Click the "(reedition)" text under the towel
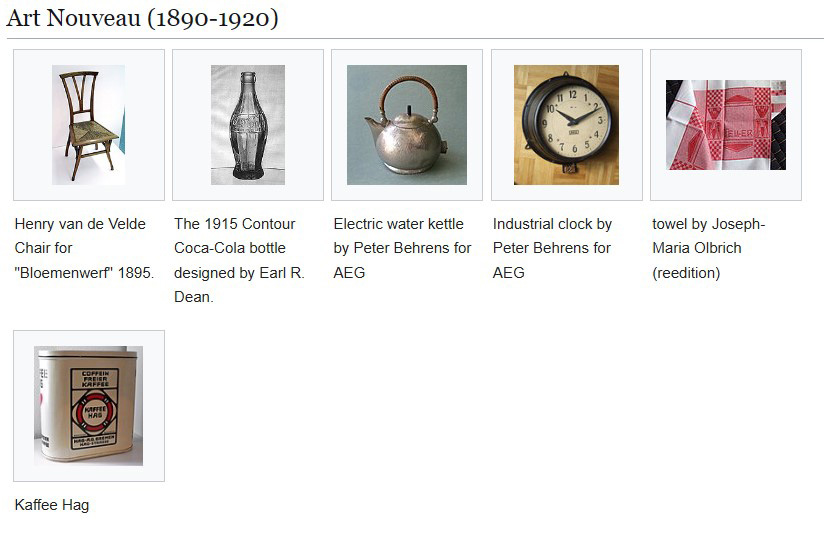Viewport: 824px width, 537px height. tap(686, 273)
